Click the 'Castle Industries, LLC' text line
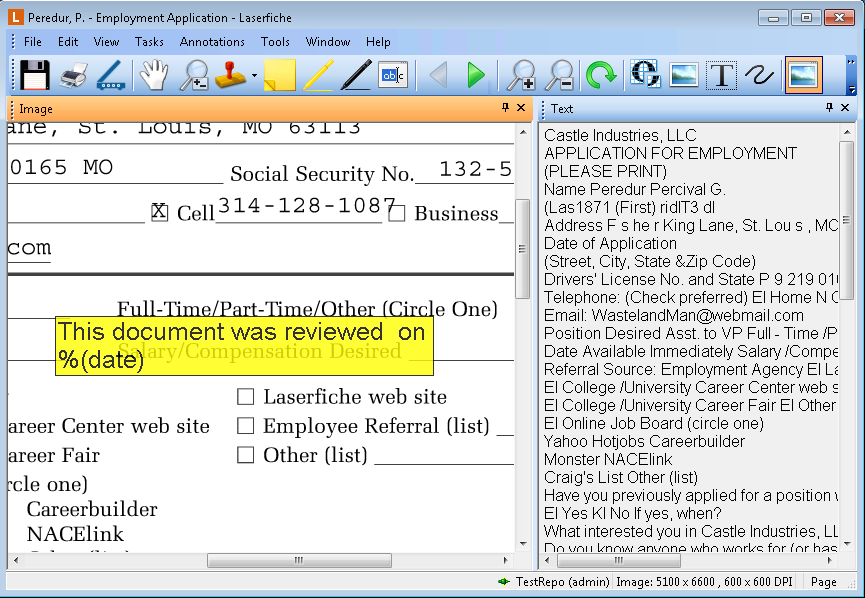865x598 pixels. (620, 135)
